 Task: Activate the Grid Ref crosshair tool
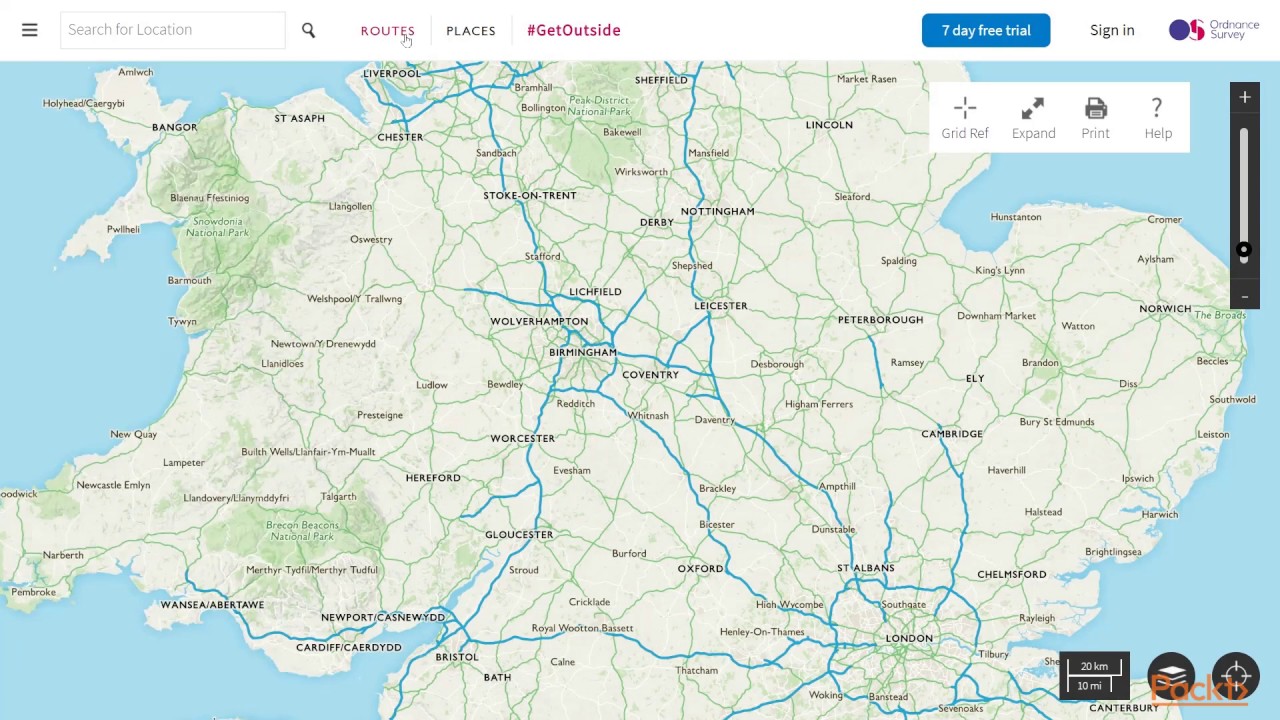965,118
